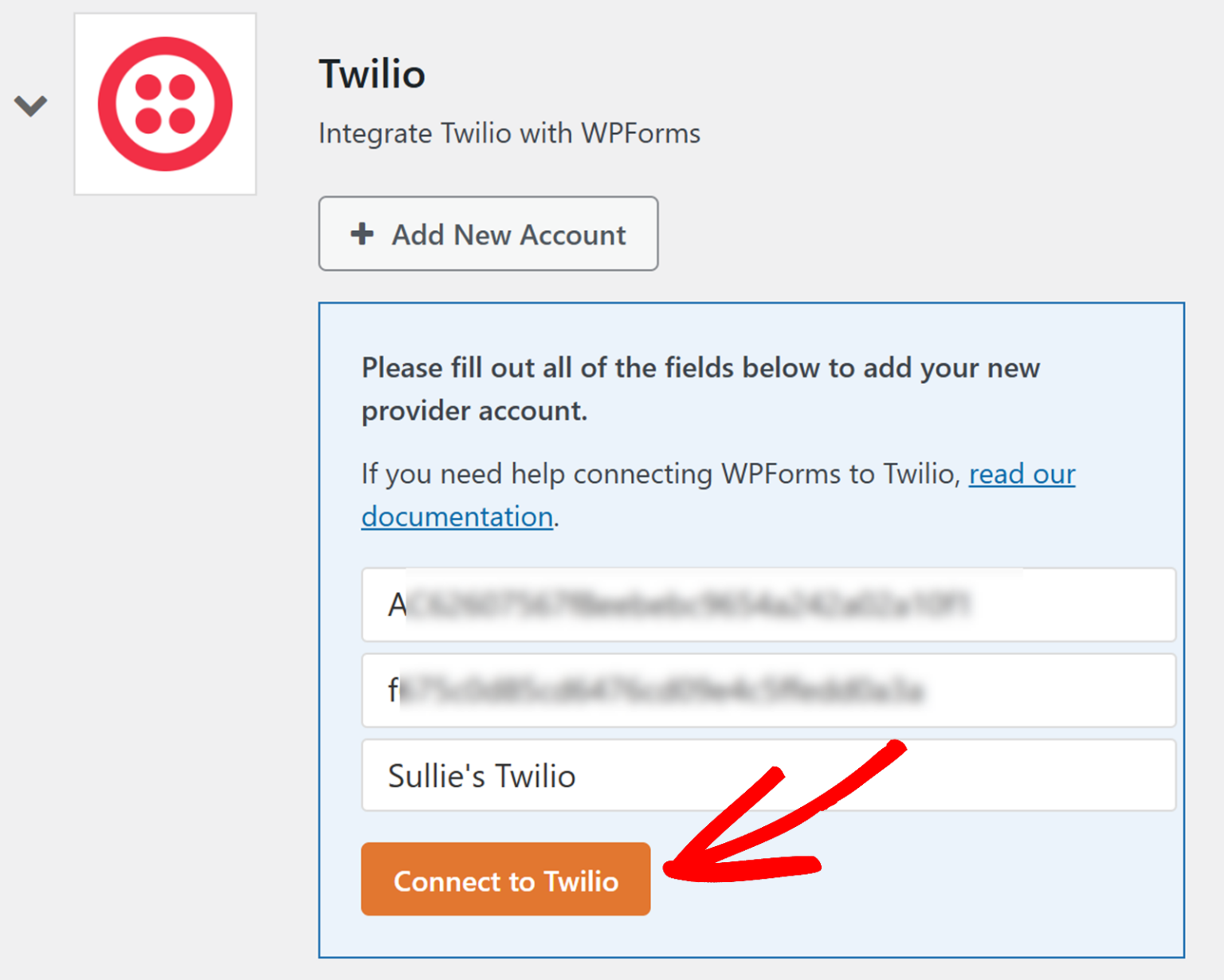Click the gray chevron arrow on the left
This screenshot has width=1224, height=980.
point(30,104)
